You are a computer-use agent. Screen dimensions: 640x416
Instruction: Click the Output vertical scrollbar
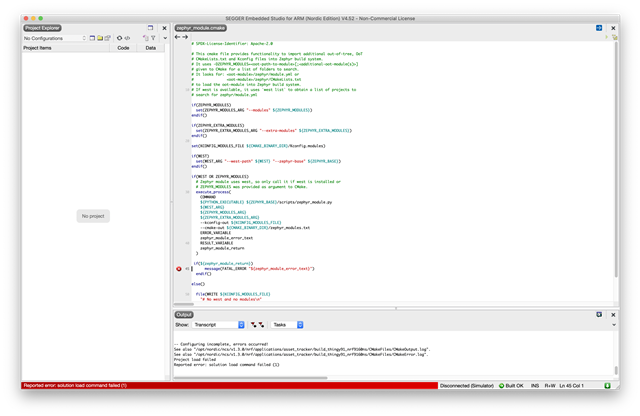(616, 370)
